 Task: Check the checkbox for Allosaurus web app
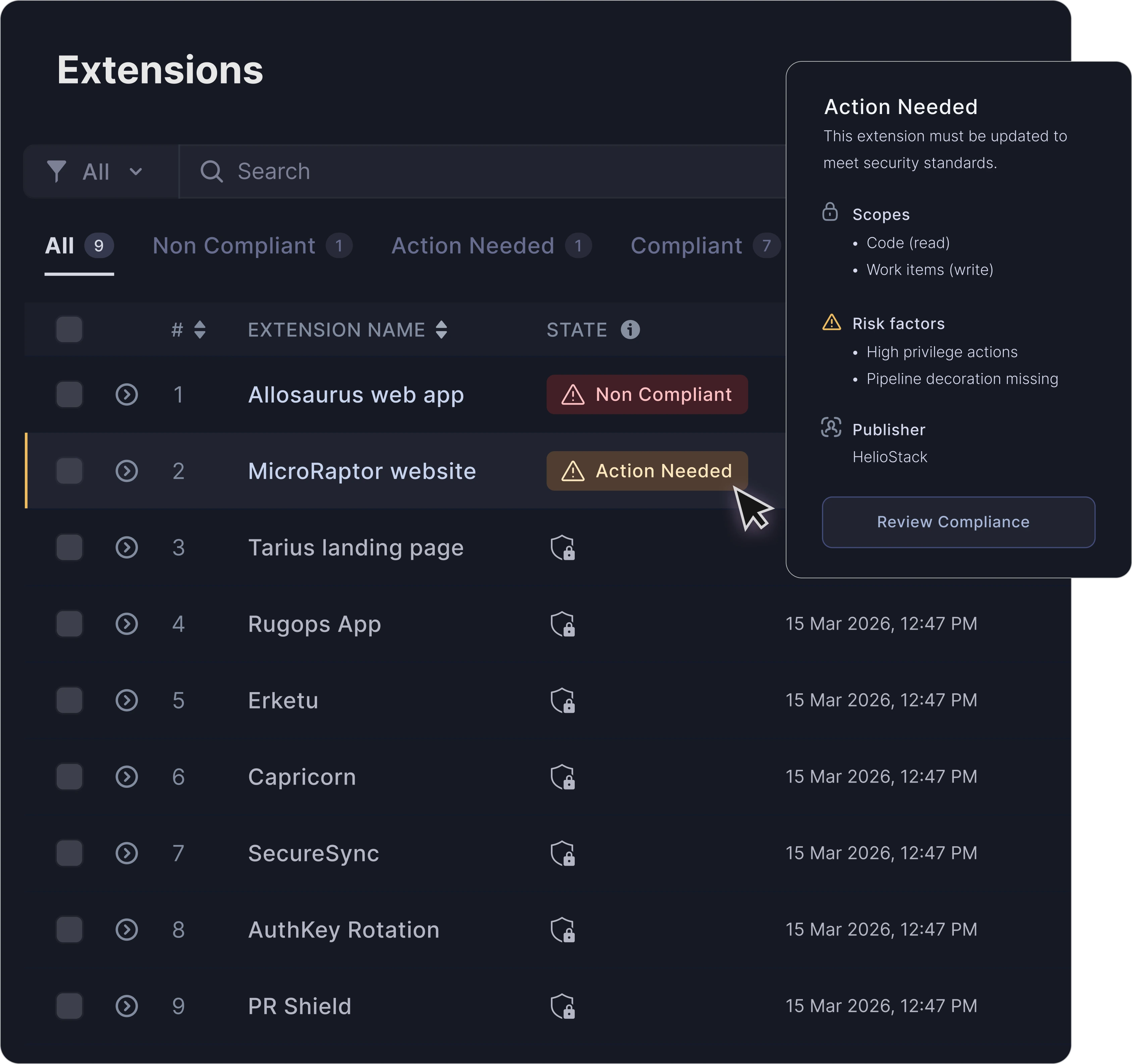(69, 394)
